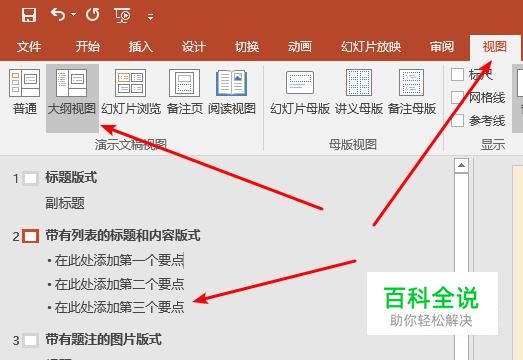
Task: Open Customize Quick Access Toolbar dropdown
Action: pyautogui.click(x=151, y=17)
